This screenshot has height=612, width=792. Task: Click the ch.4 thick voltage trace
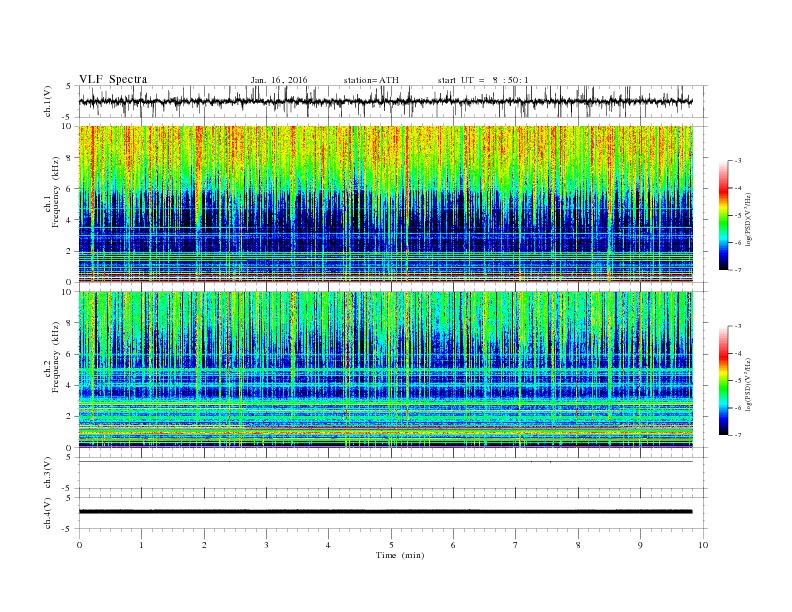point(386,512)
